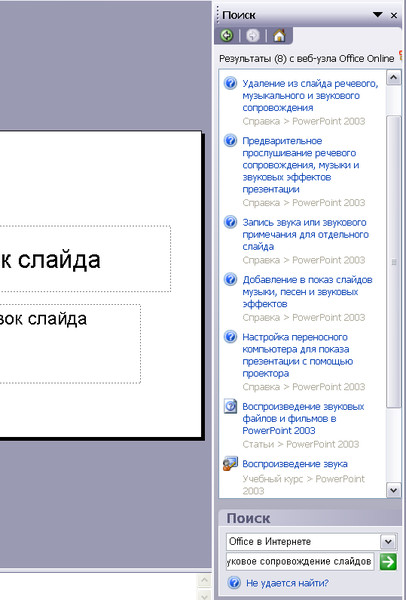
Task: Click help icon beside 'Удаление из слайда'
Action: [230, 83]
